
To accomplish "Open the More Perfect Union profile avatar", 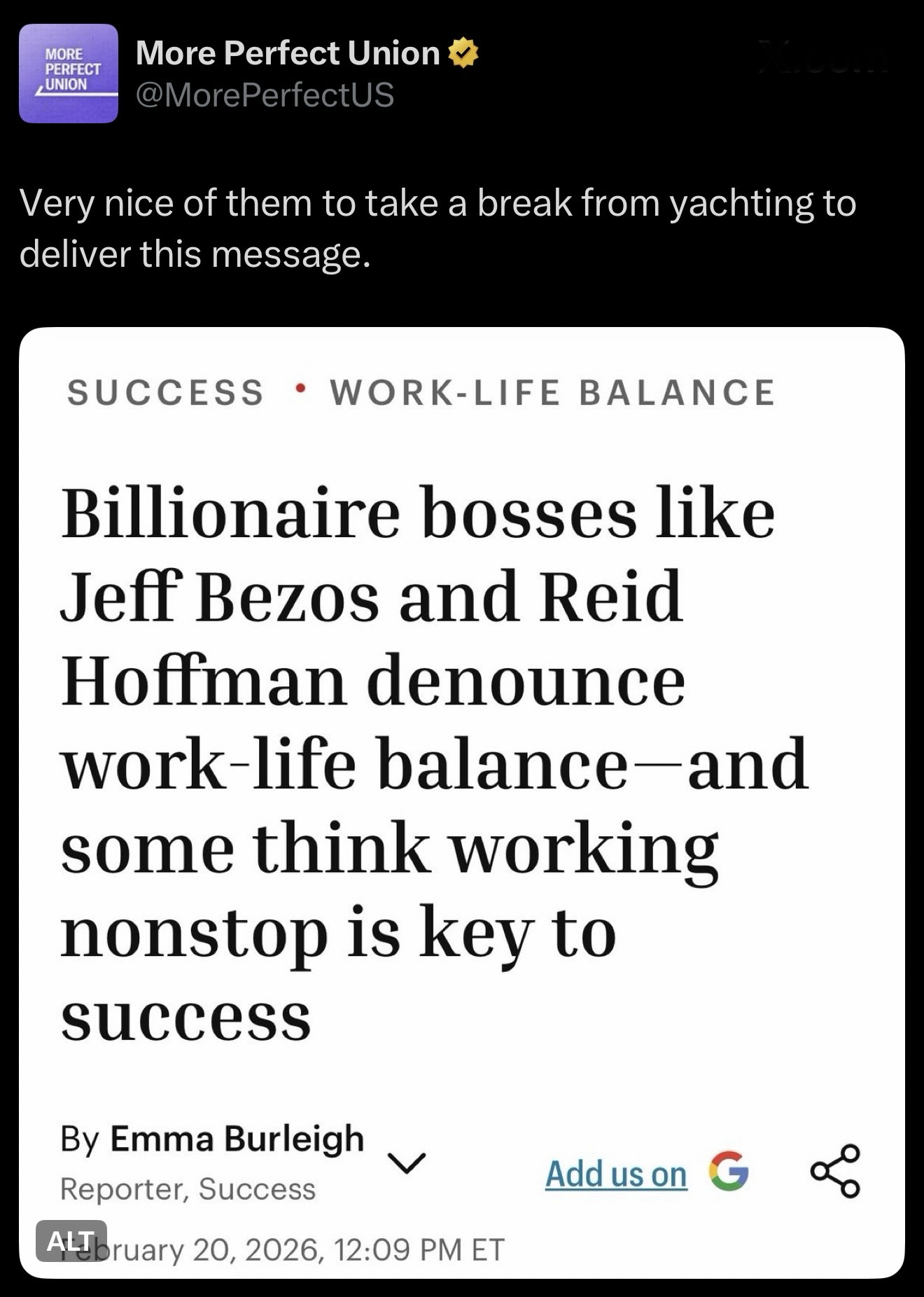I will pyautogui.click(x=69, y=74).
